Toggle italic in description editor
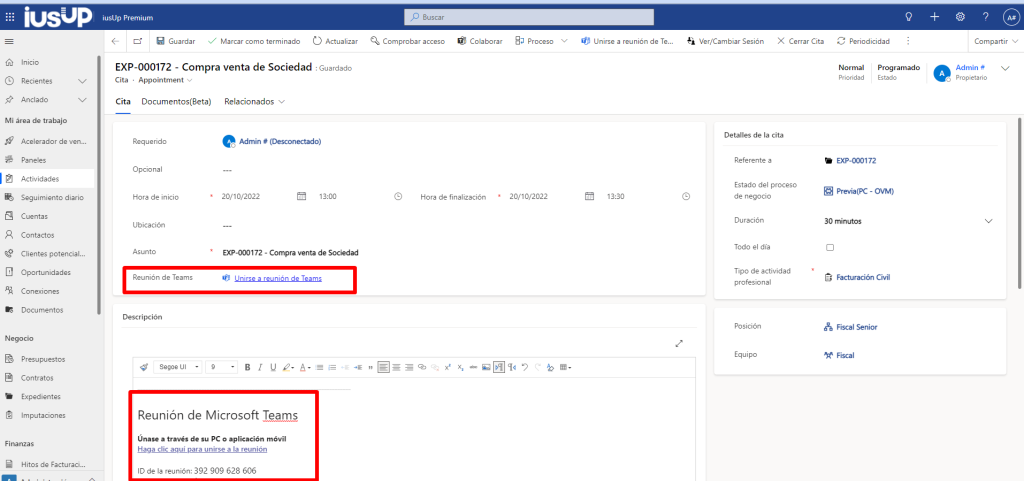Viewport: 1024px width, 481px height. pos(260,367)
